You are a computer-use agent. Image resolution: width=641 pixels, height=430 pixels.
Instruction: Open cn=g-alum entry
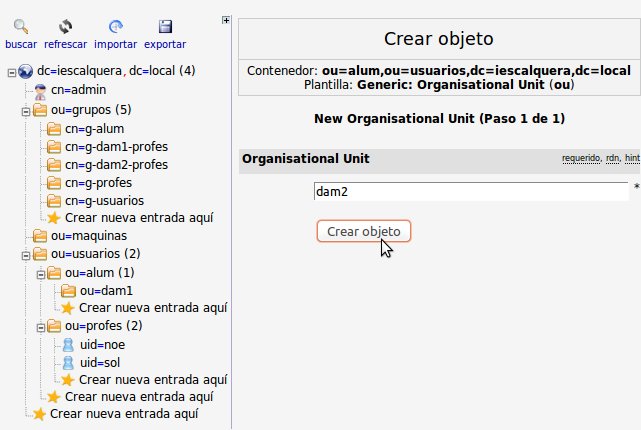click(94, 129)
